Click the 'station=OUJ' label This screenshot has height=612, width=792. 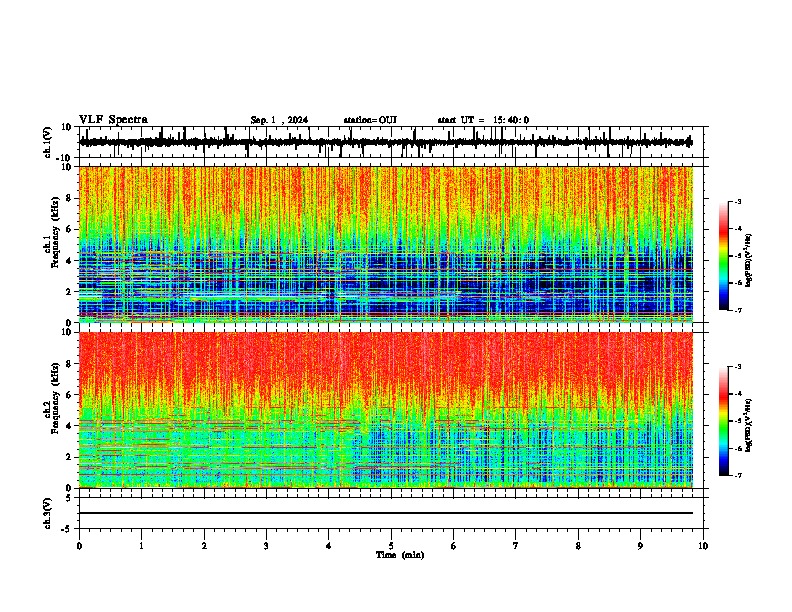point(370,120)
